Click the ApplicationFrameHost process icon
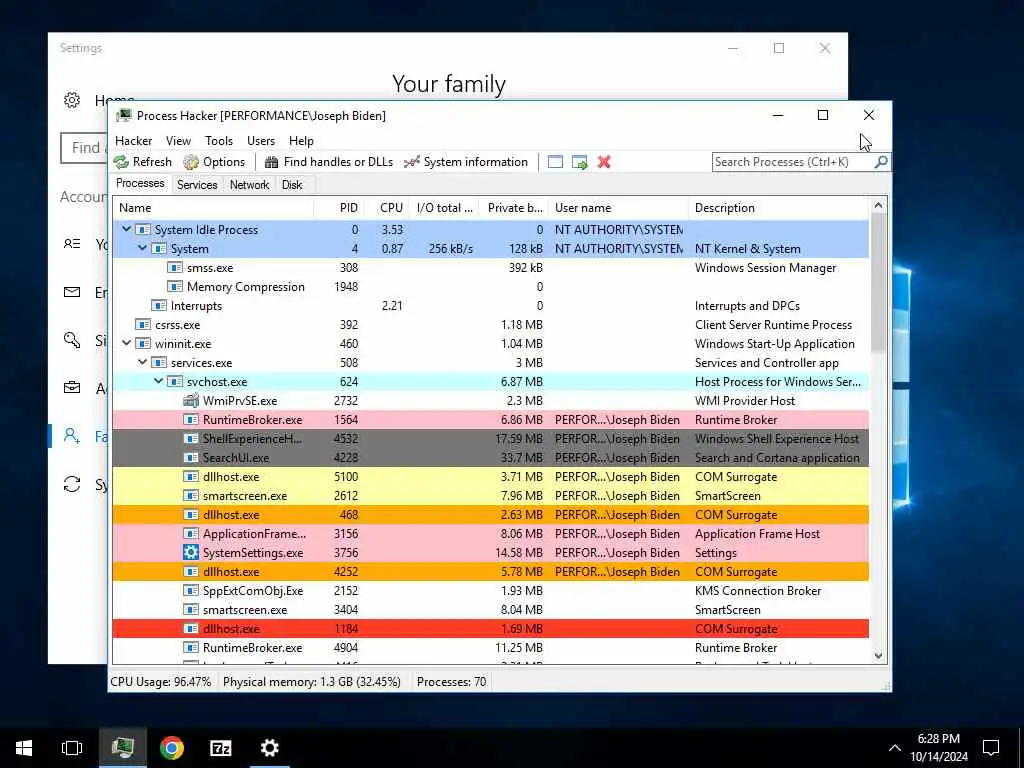The image size is (1024, 768). click(191, 534)
